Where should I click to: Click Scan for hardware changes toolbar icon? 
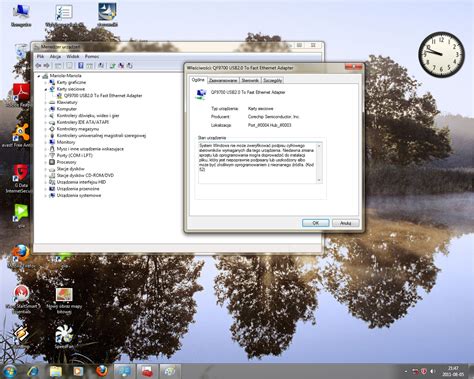101,66
